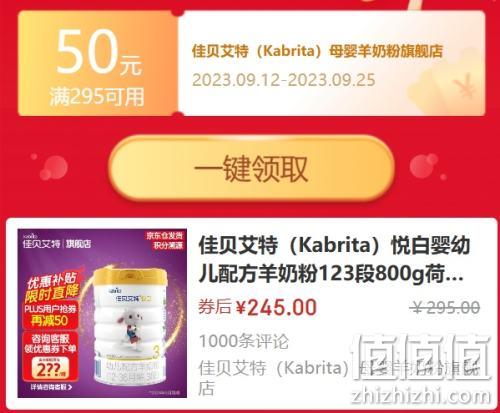Screen dimensions: 500x413
Task: Select the 50元 coupon amount panel
Action: tap(98, 63)
